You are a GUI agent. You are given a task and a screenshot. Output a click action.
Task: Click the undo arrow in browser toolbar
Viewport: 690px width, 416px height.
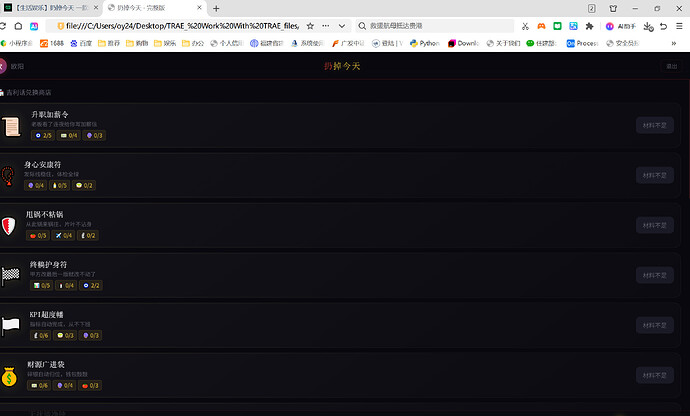tap(664, 26)
